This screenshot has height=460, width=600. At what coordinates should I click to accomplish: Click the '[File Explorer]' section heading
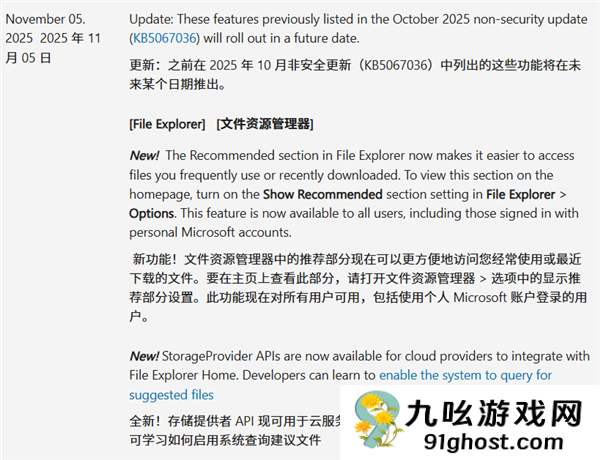tap(168, 124)
